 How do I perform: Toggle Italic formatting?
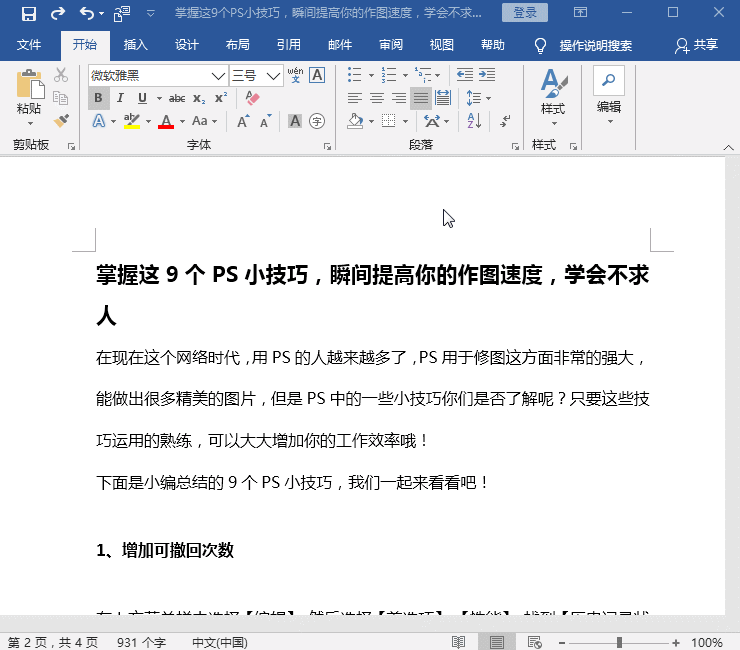(x=120, y=98)
